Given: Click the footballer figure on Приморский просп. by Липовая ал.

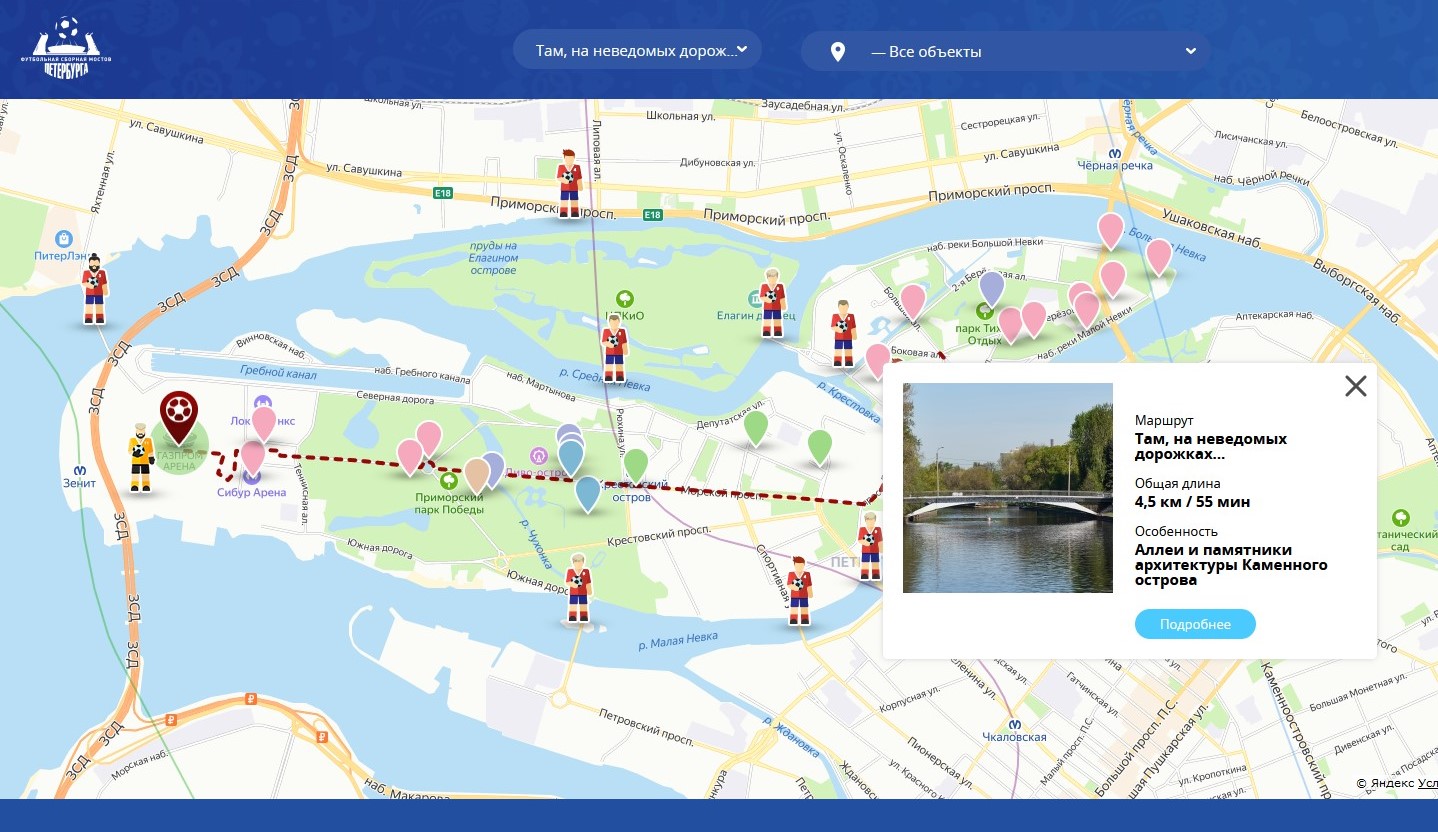Looking at the screenshot, I should pyautogui.click(x=569, y=183).
